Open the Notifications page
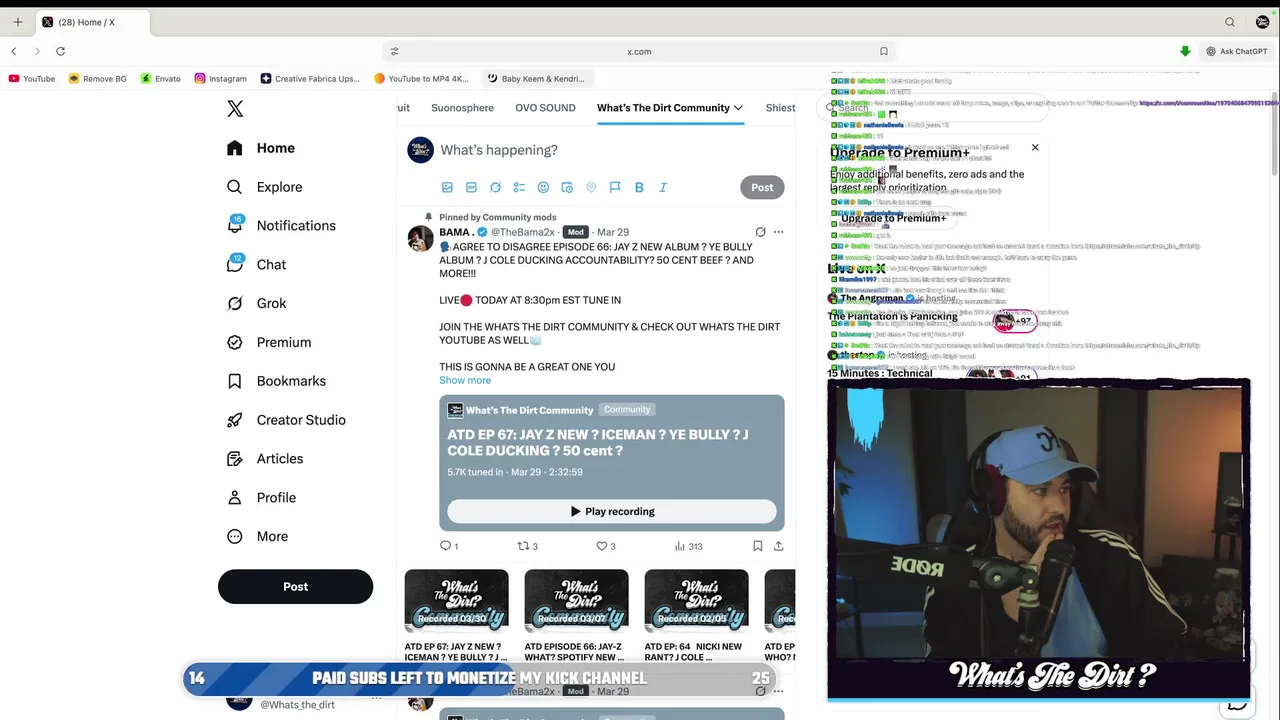This screenshot has width=1280, height=720. tap(280, 226)
